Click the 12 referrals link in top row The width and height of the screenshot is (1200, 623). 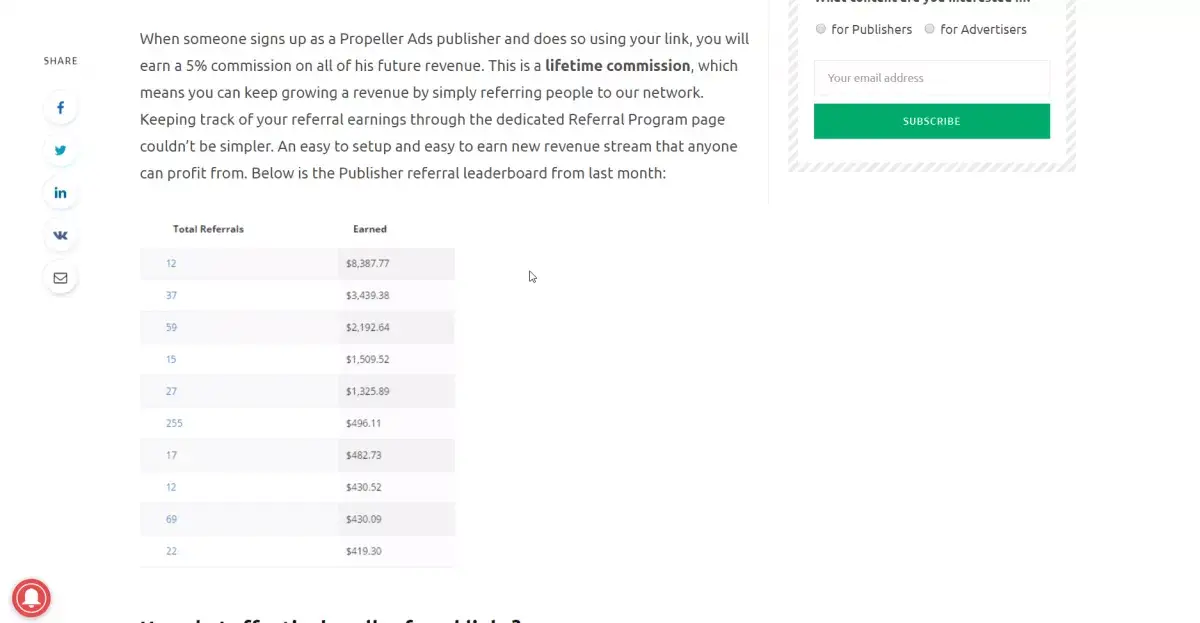tap(171, 263)
